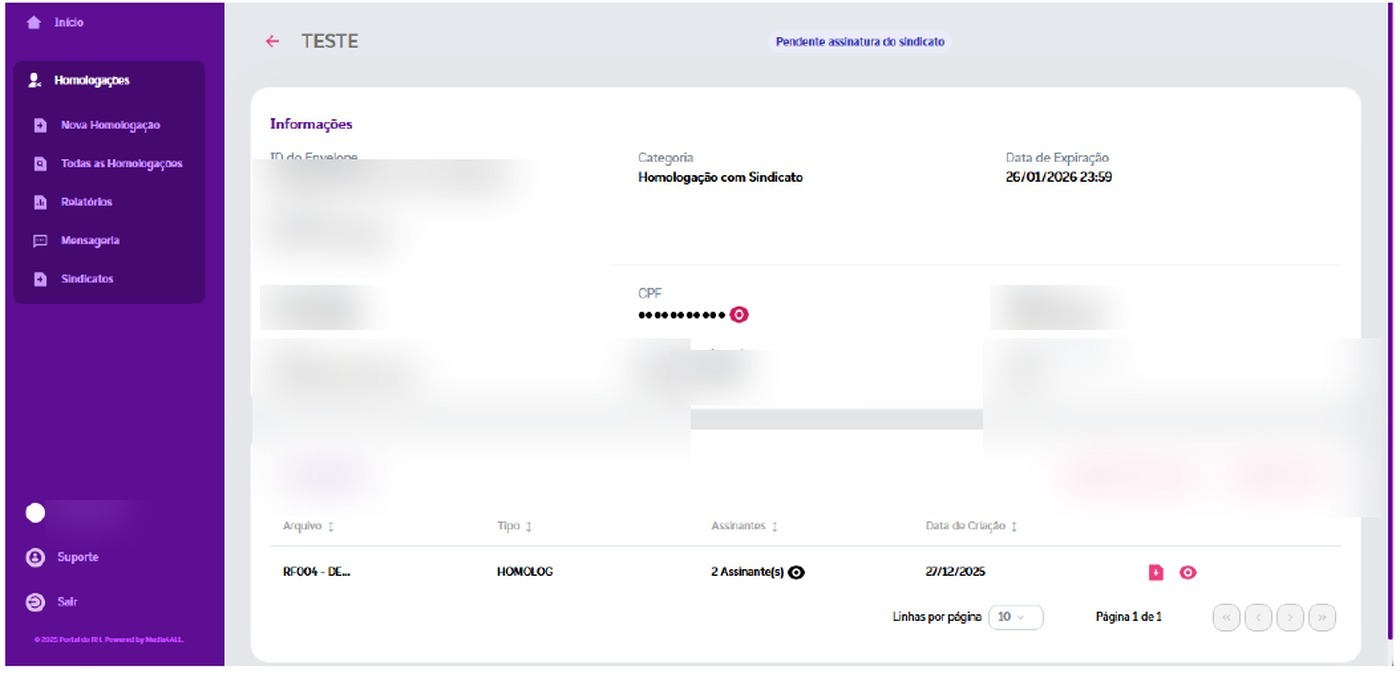Click the Informações section heading
The image size is (1400, 674).
(311, 125)
